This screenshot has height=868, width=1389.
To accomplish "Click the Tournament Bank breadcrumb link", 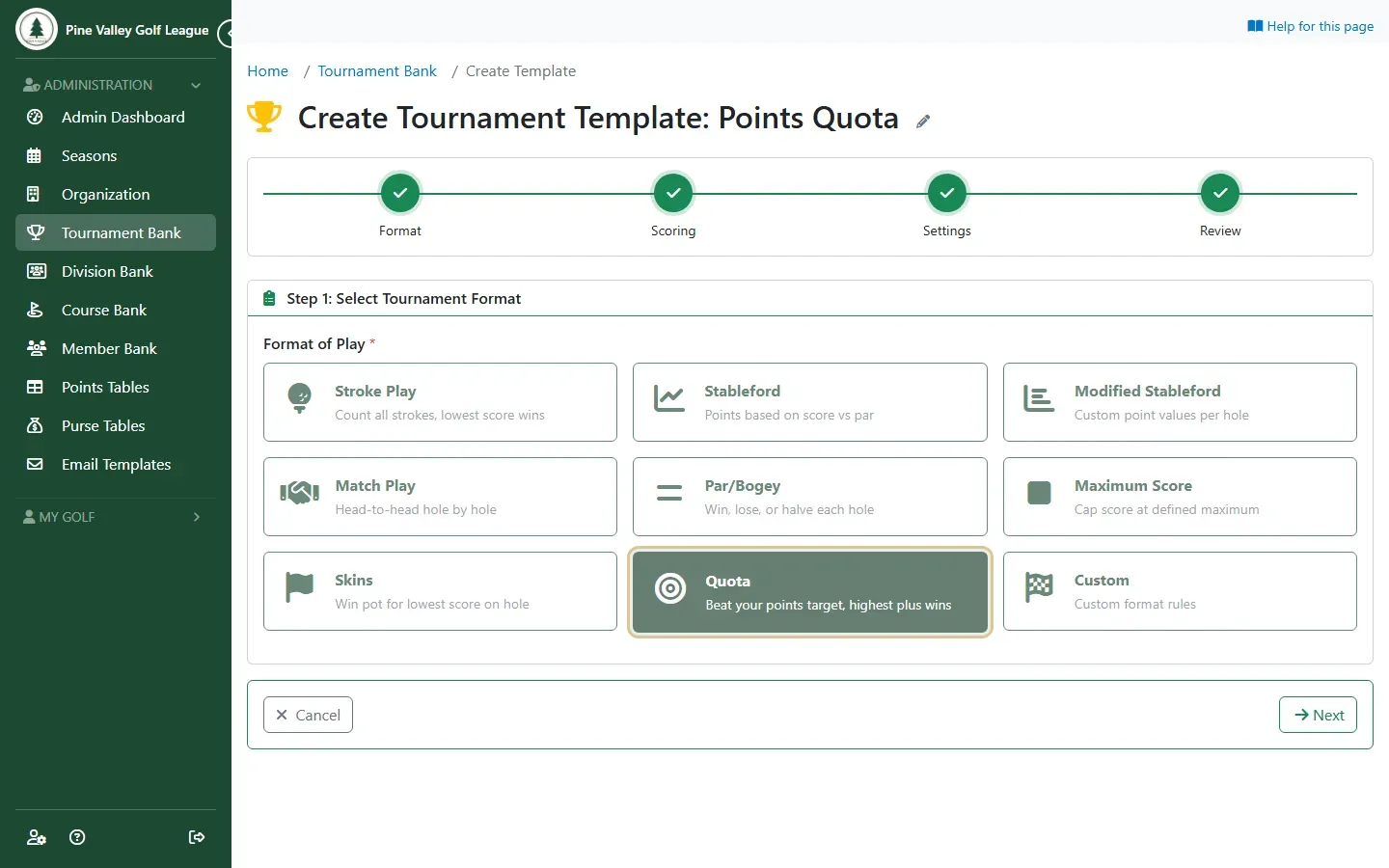I will [377, 71].
